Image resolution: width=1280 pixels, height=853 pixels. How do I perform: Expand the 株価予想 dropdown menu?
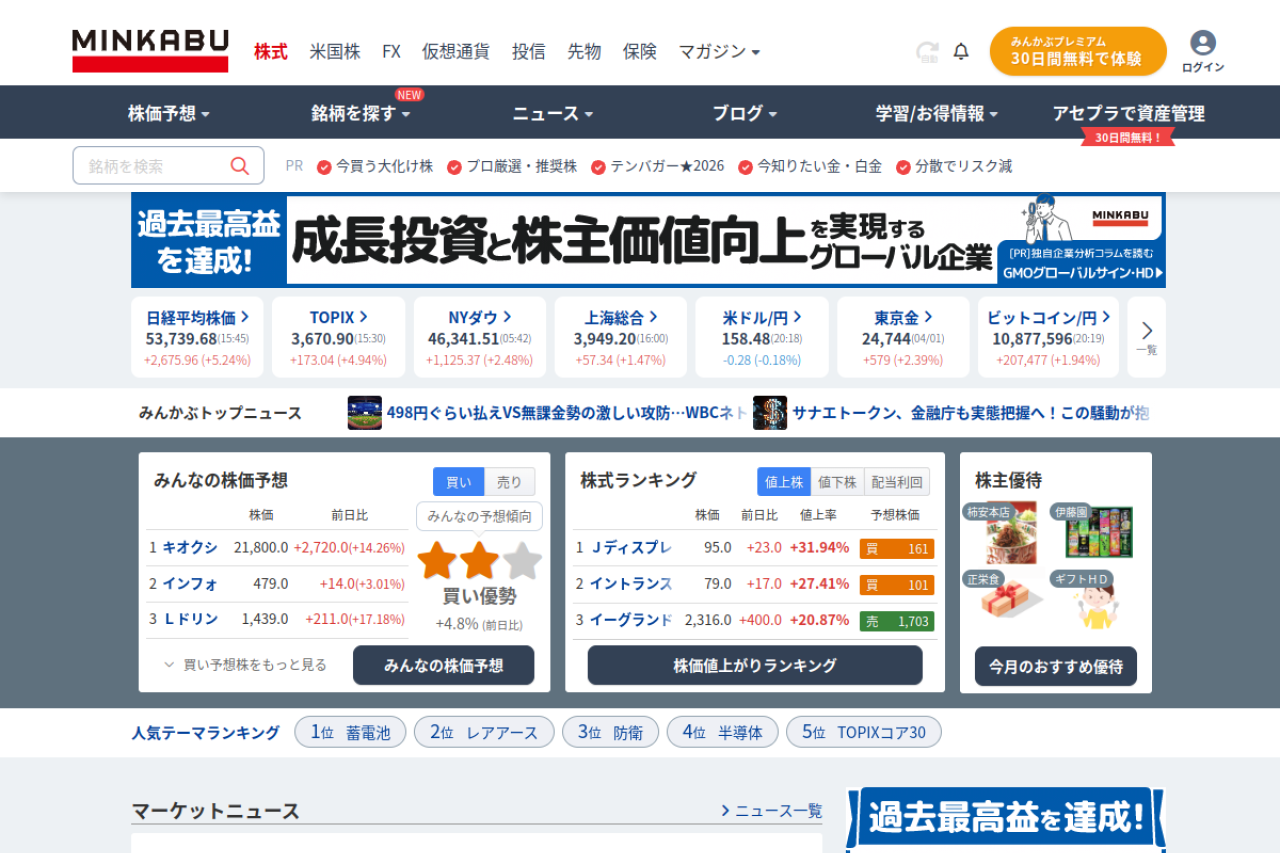point(168,113)
